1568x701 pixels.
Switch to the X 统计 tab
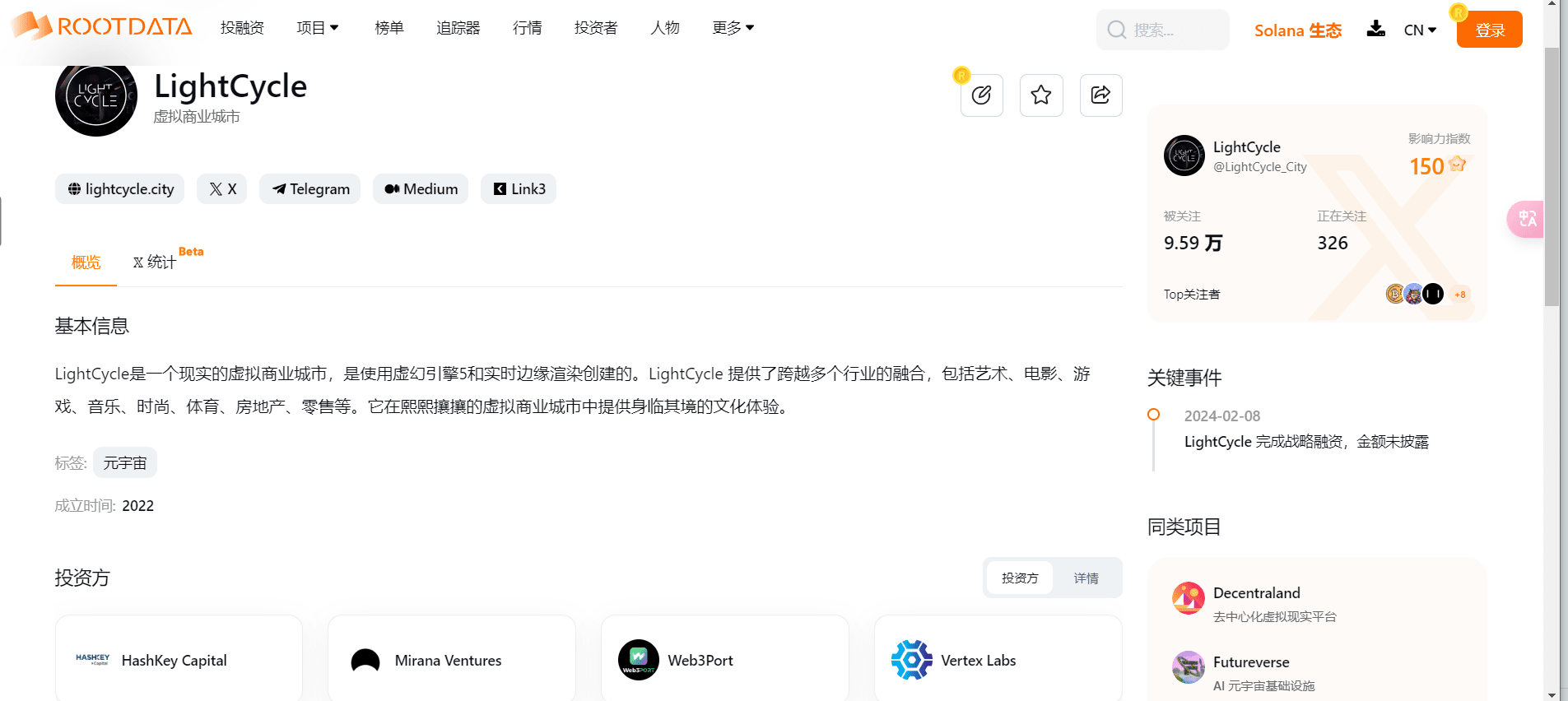tap(155, 262)
